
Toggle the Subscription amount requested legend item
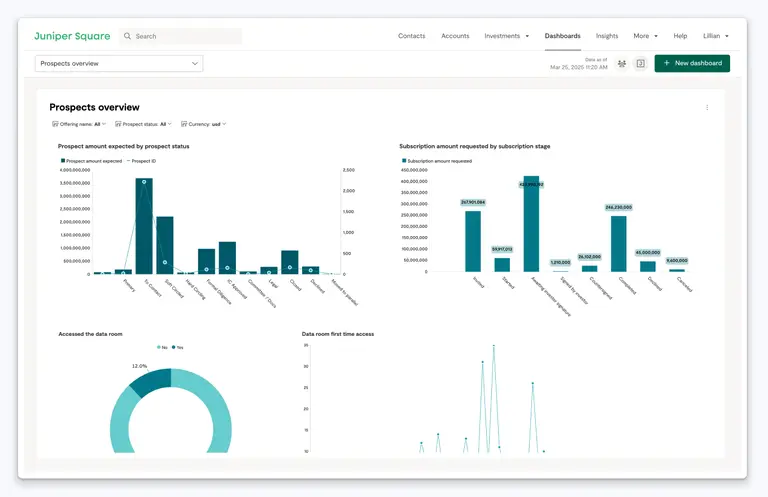pyautogui.click(x=437, y=161)
